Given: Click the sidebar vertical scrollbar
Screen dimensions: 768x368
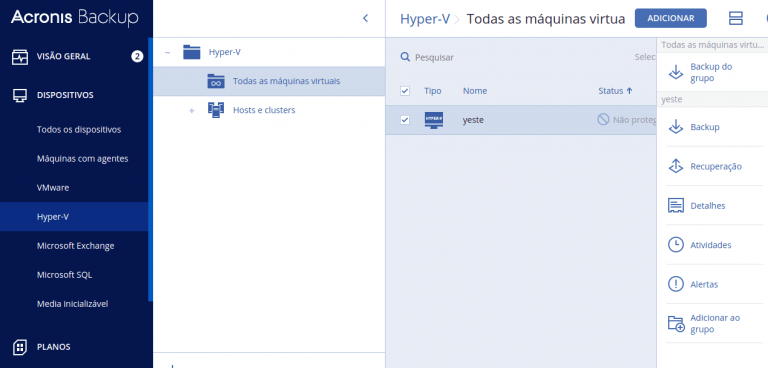Looking at the screenshot, I should click(150, 169).
